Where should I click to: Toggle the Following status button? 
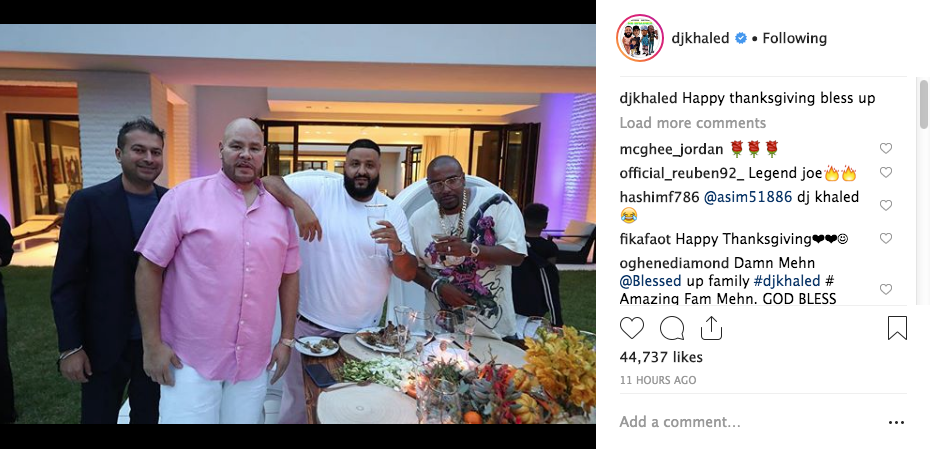(x=794, y=39)
